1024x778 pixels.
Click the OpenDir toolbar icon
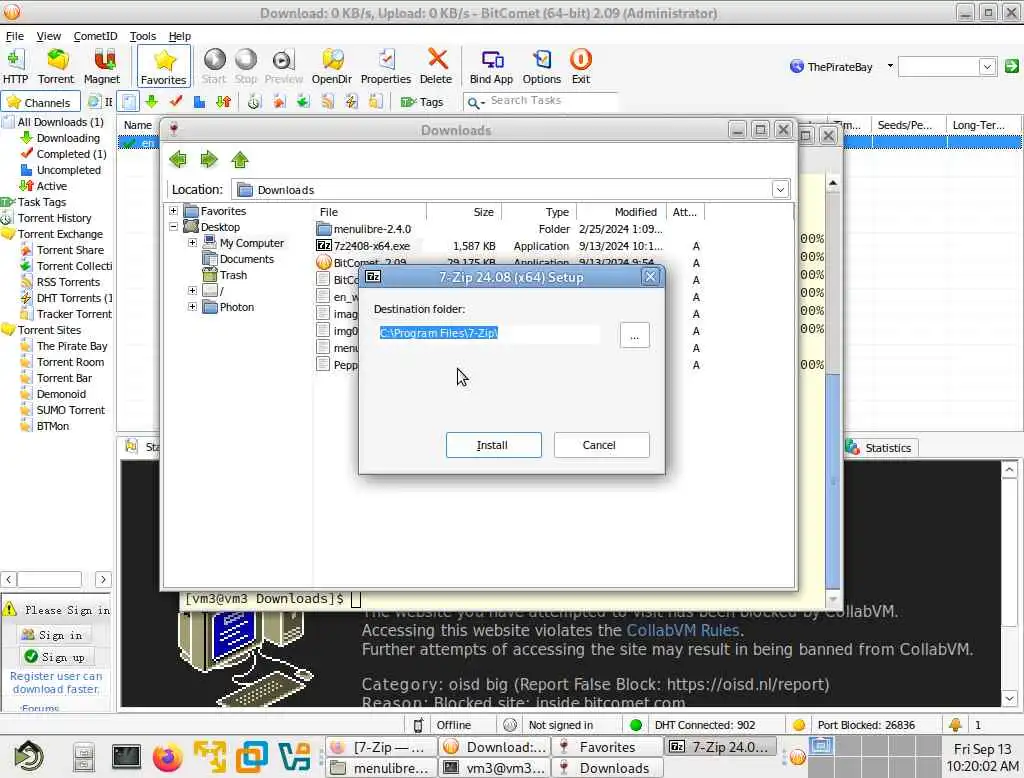[x=332, y=67]
